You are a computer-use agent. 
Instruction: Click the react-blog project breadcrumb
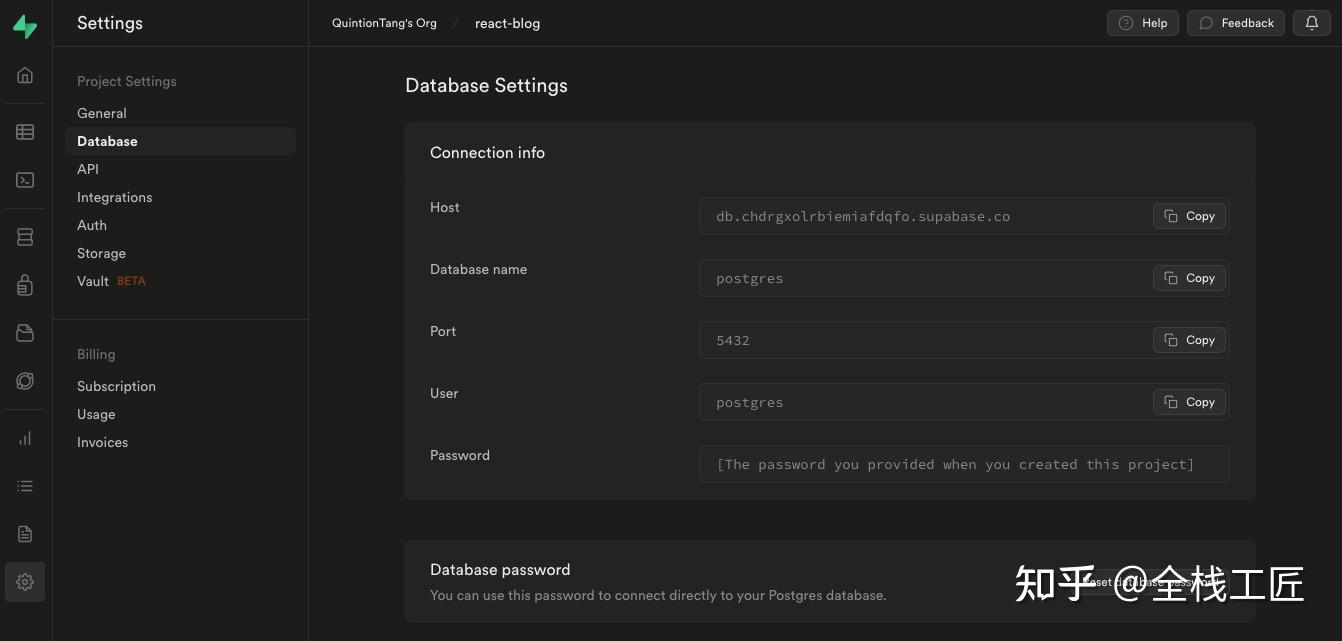507,23
